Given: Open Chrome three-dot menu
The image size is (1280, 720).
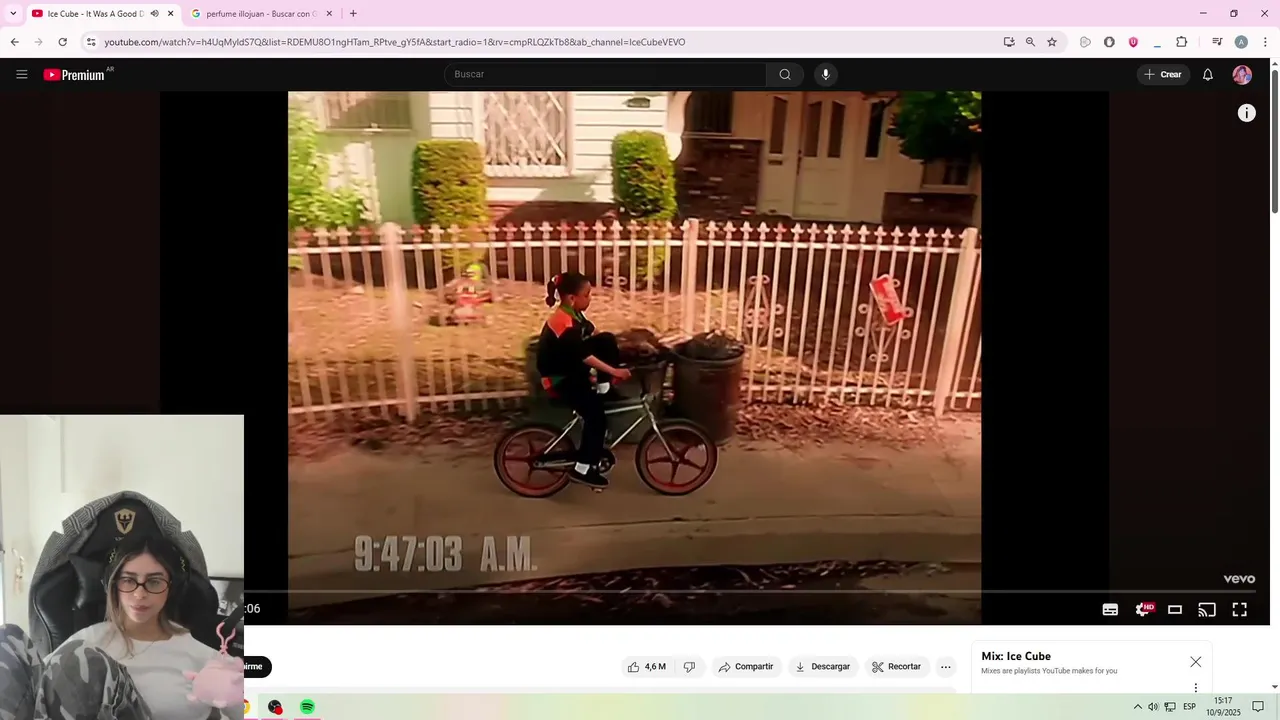Looking at the screenshot, I should click(x=1265, y=42).
